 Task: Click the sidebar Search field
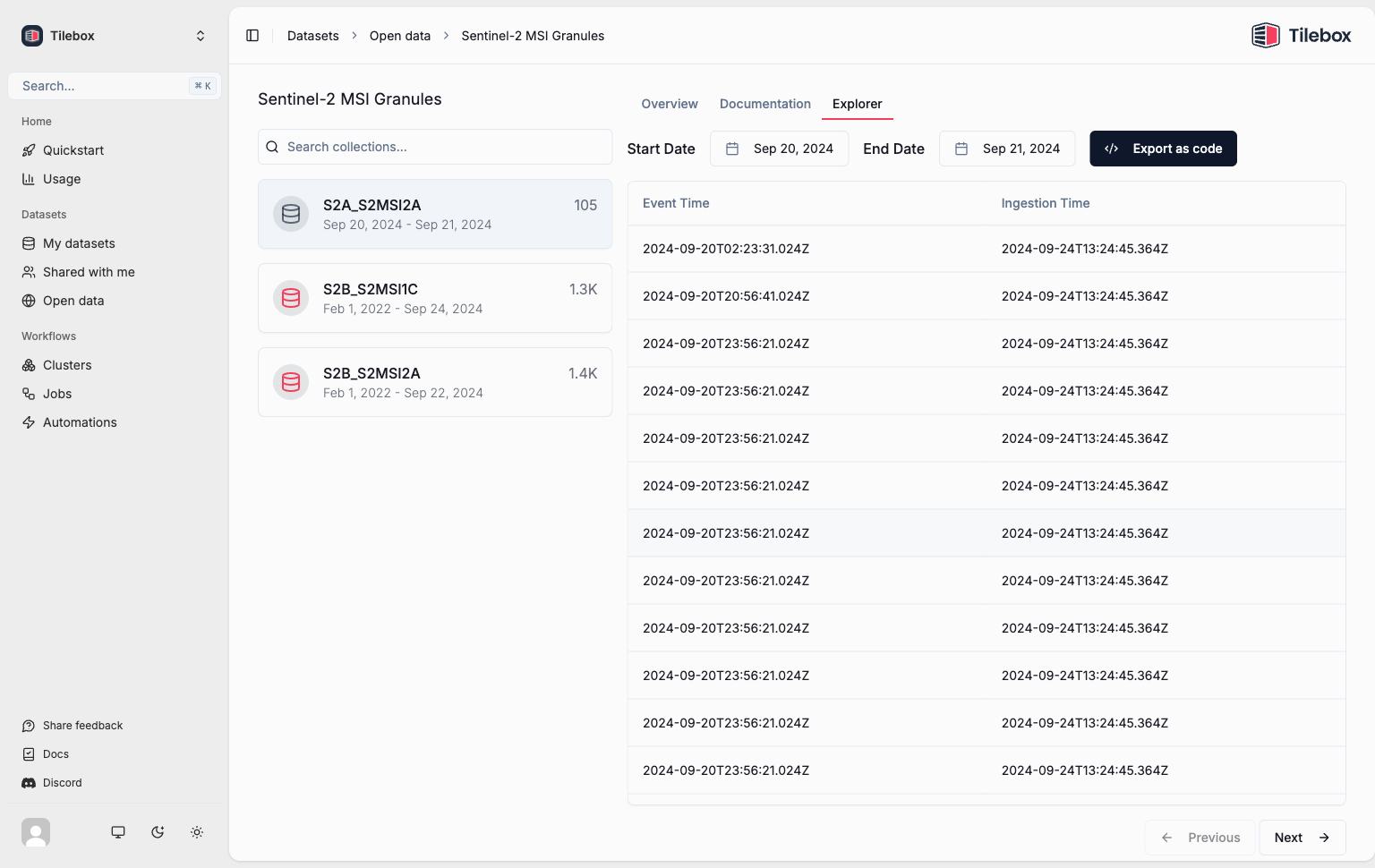[115, 86]
